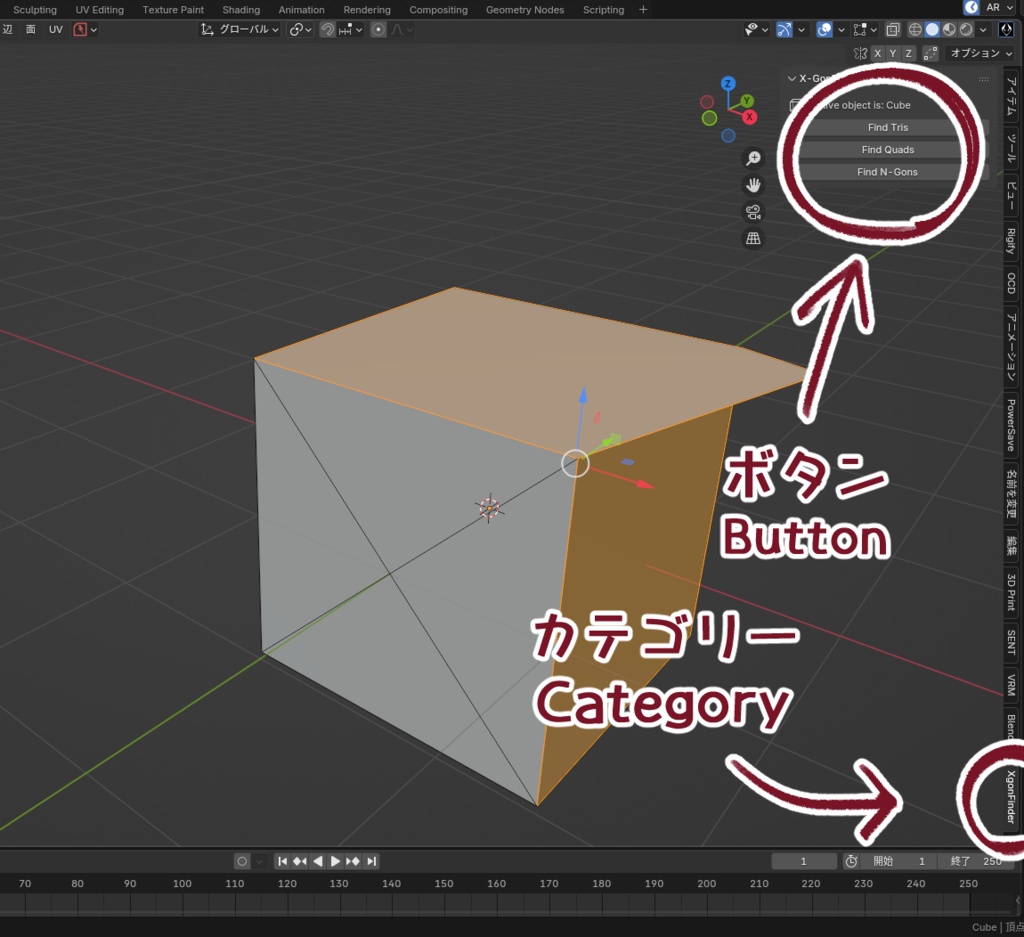This screenshot has width=1024, height=937.
Task: Click the Find Quads button
Action: click(888, 150)
